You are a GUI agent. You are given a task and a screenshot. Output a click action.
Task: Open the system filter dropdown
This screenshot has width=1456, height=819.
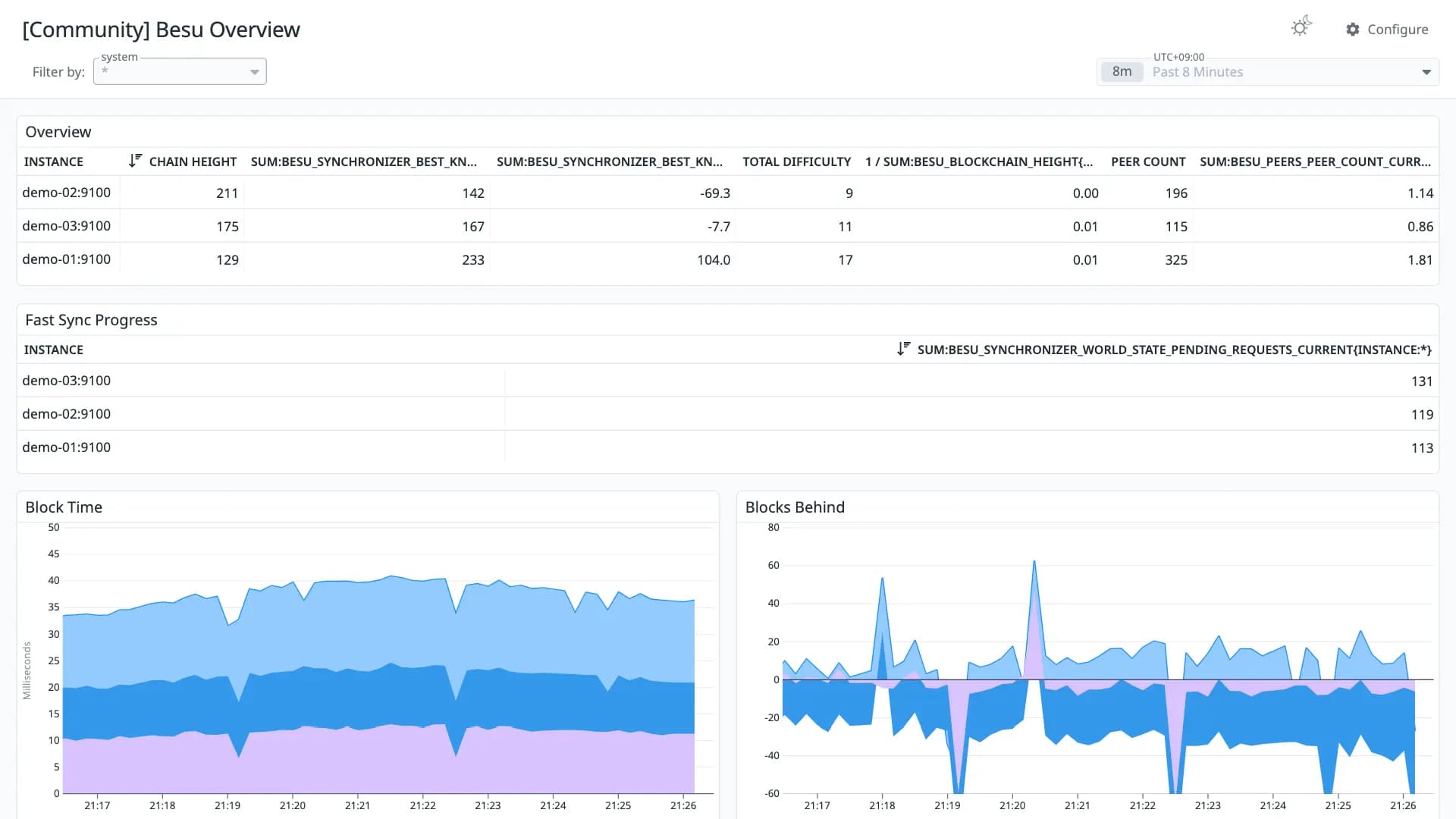[x=180, y=71]
